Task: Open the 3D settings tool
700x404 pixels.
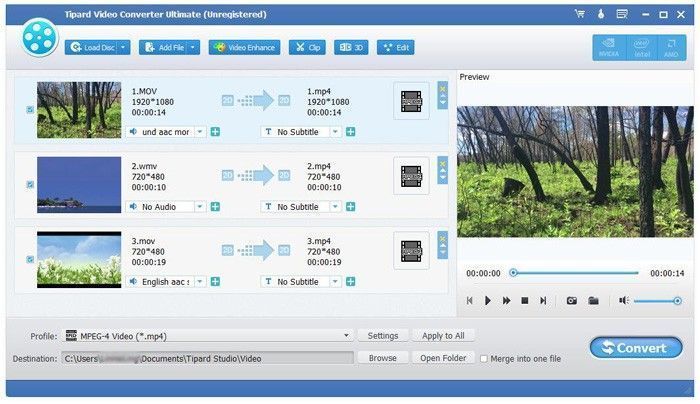Action: point(350,47)
